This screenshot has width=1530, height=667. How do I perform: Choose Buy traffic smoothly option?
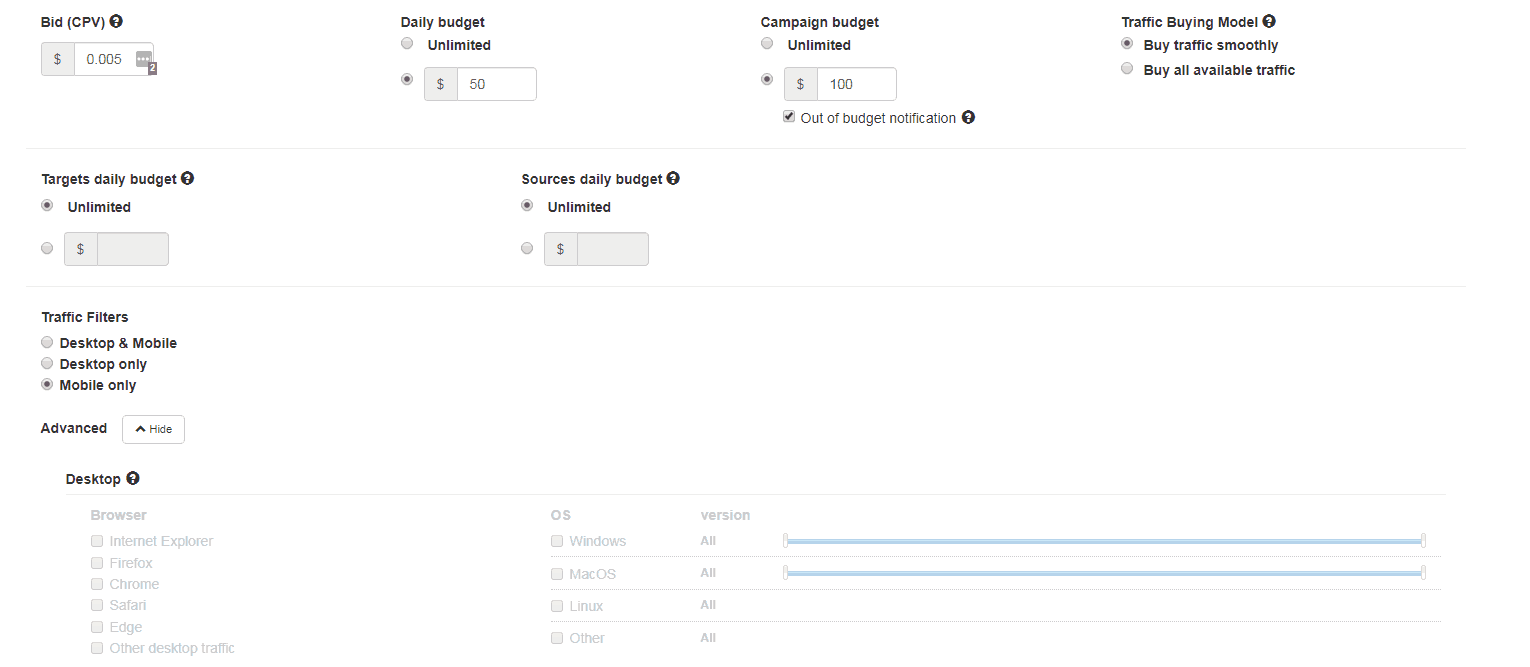1127,43
